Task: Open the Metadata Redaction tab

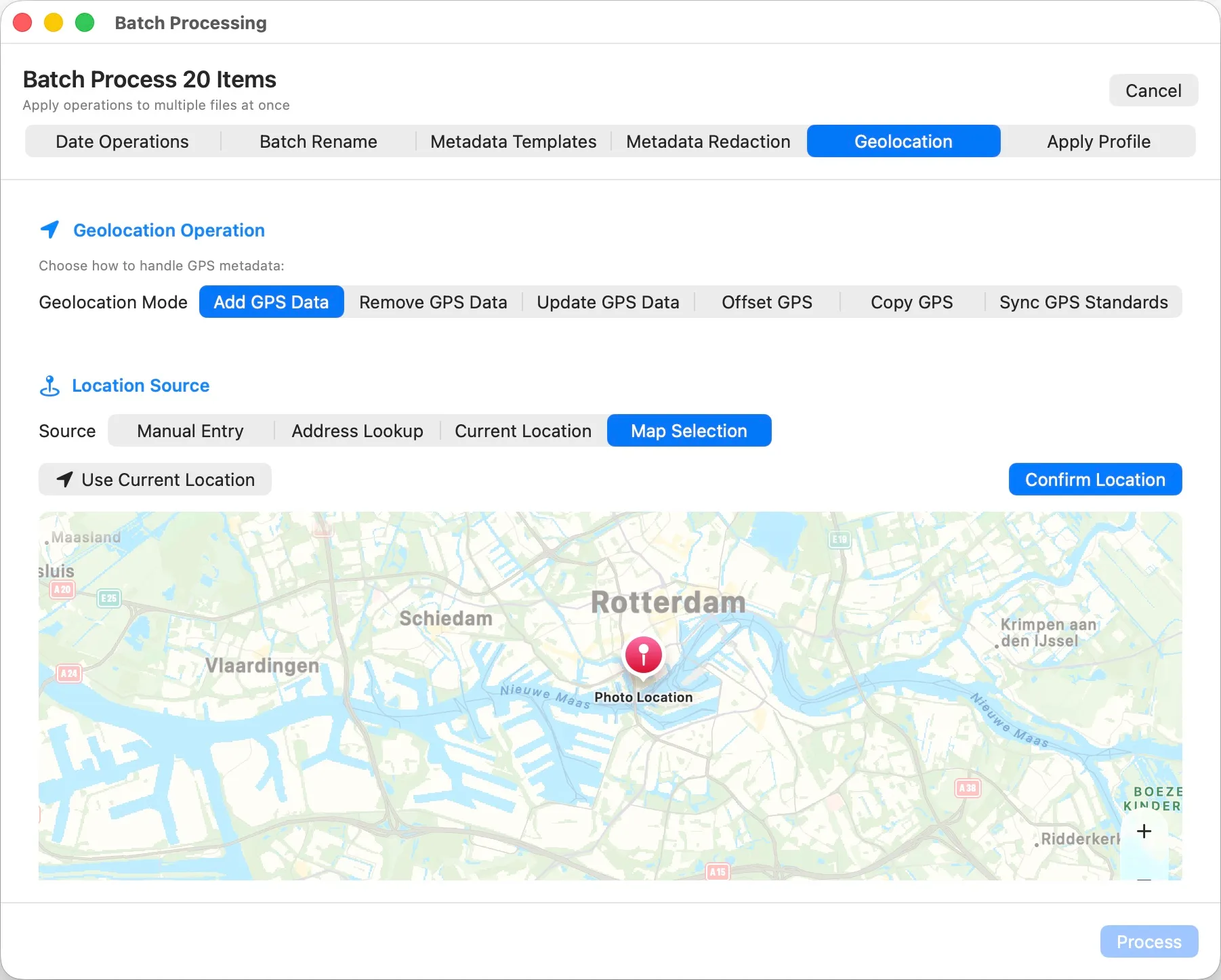Action: [708, 141]
